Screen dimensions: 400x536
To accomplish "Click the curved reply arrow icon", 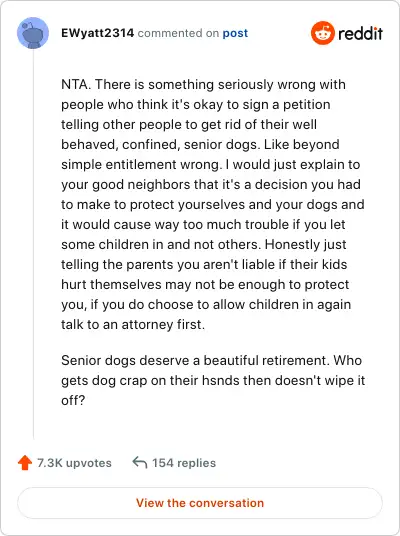I will (140, 462).
